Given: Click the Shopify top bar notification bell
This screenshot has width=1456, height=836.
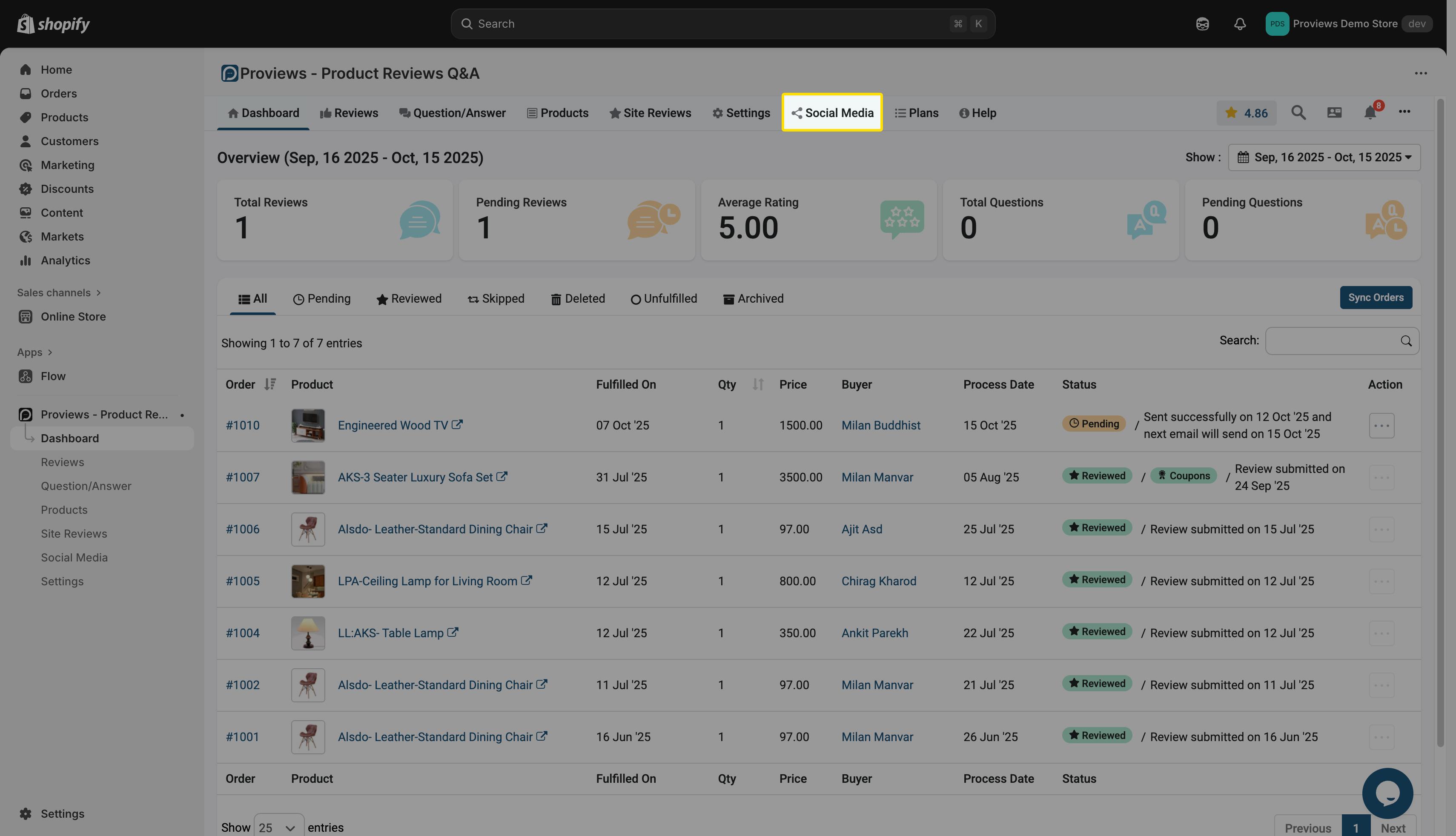Looking at the screenshot, I should point(1240,24).
